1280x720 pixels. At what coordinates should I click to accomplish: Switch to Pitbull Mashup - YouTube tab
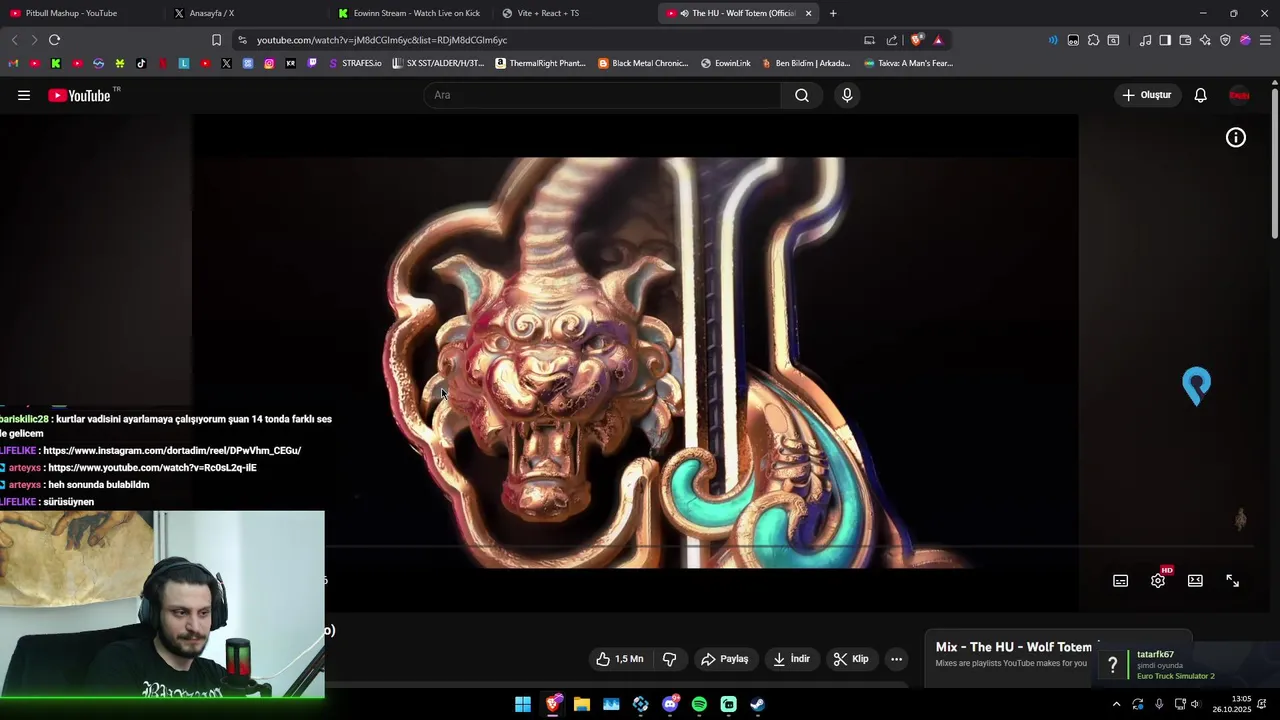point(80,13)
